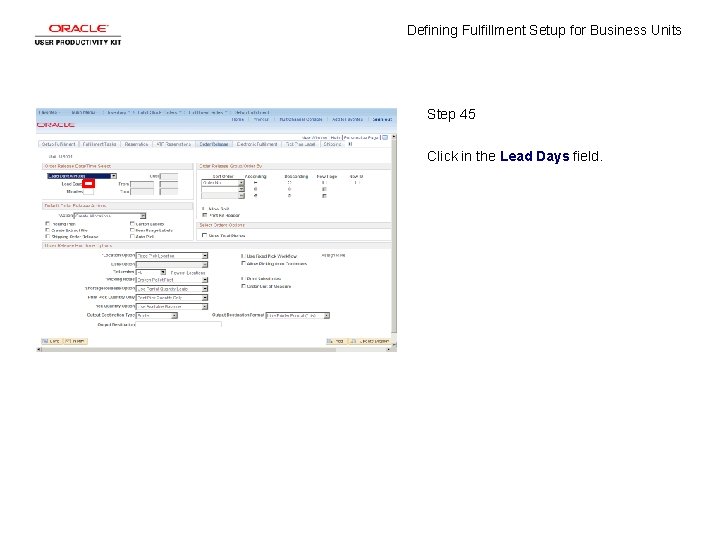Select Descending for the third sort row
Viewport: 720px width, 540px height.
tap(289, 196)
